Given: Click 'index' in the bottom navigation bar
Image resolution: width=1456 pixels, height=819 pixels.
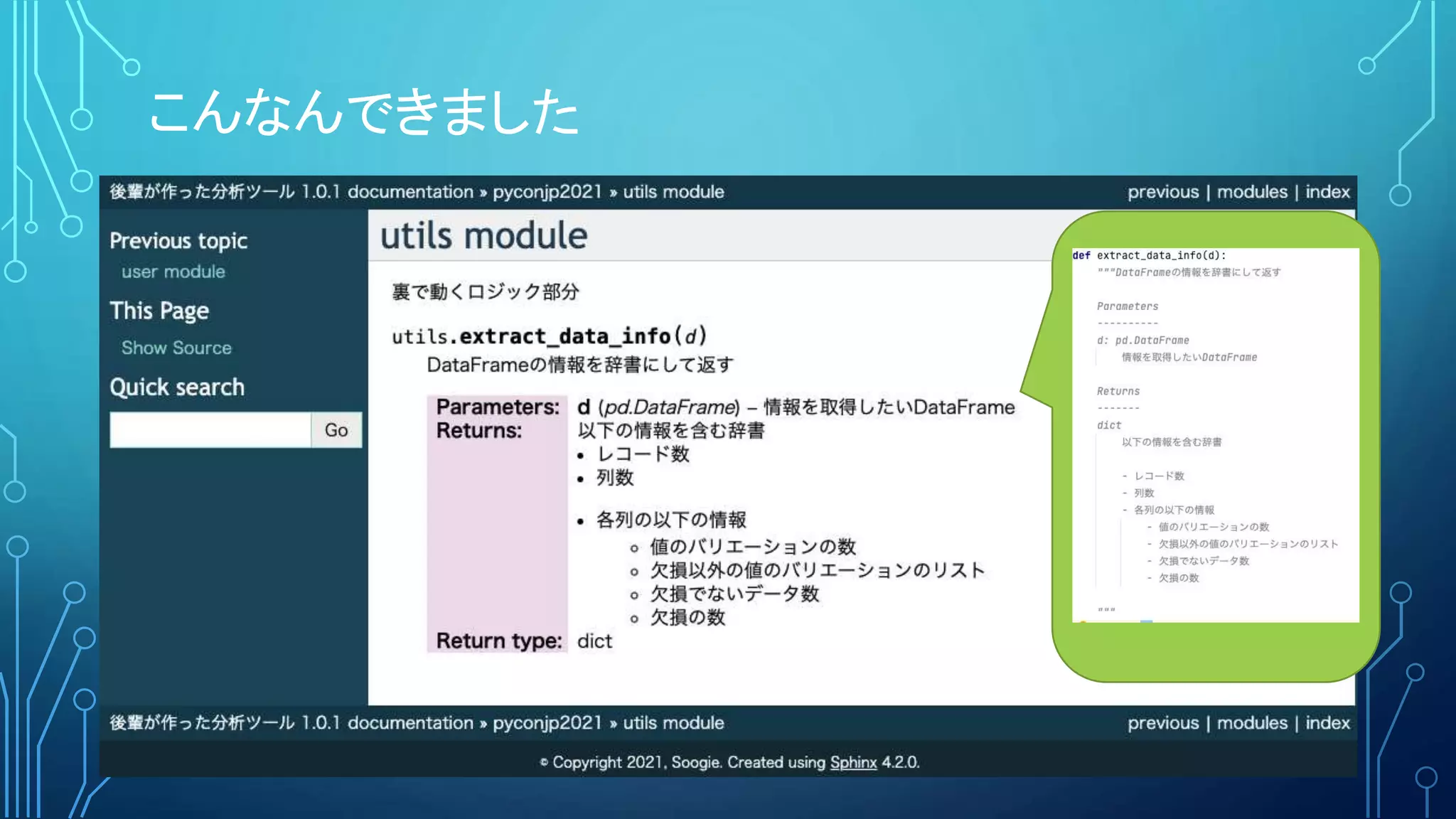Looking at the screenshot, I should tap(1327, 723).
